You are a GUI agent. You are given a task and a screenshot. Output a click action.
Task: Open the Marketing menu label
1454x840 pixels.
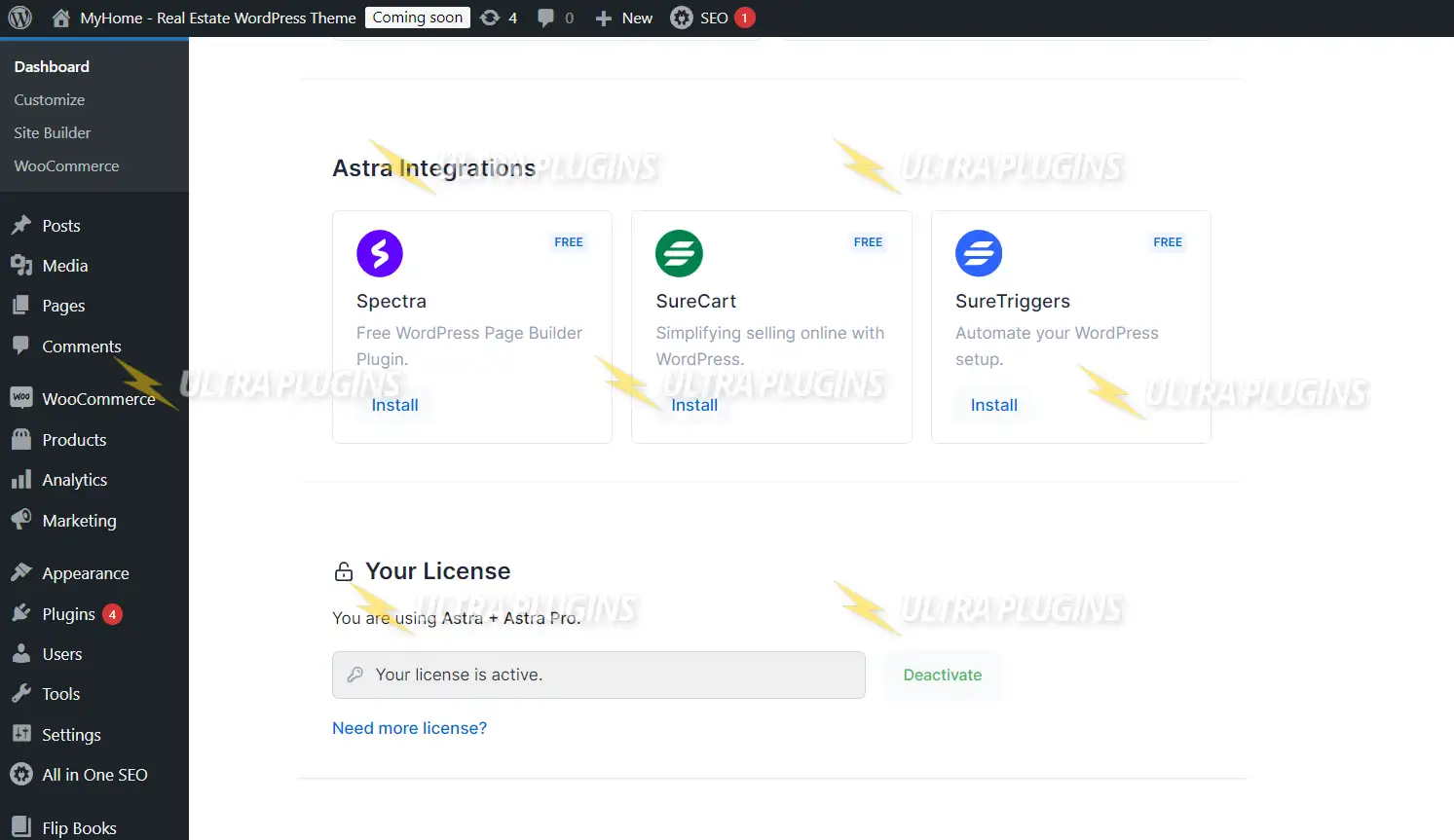pos(79,521)
